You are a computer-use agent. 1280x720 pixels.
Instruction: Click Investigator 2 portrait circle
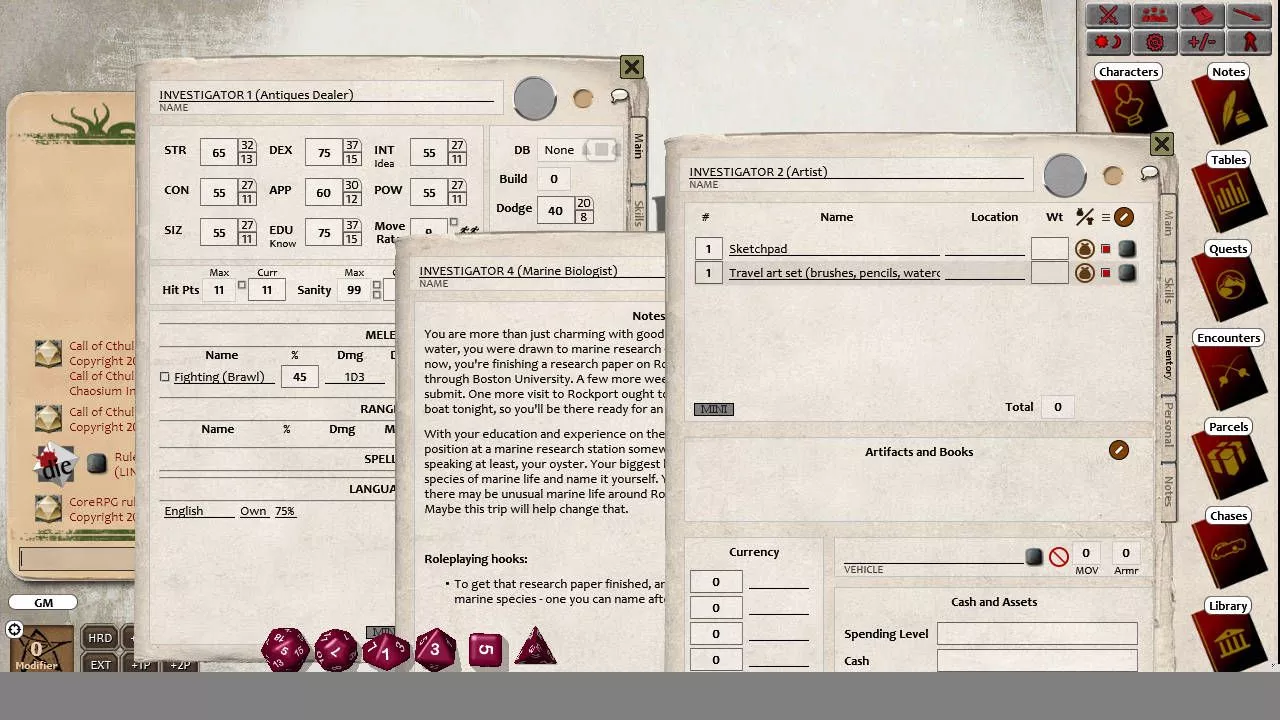(x=1065, y=176)
